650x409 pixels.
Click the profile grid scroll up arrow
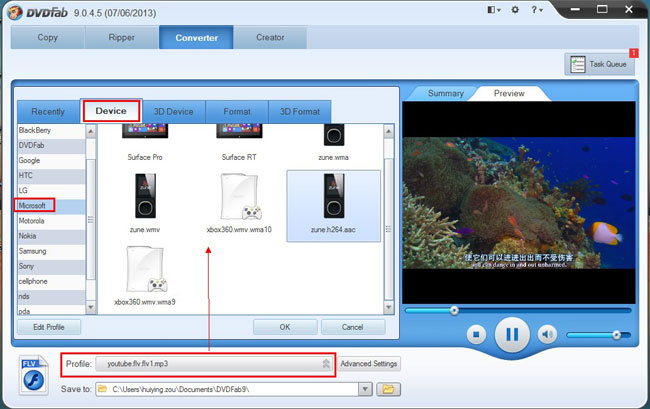pos(388,132)
